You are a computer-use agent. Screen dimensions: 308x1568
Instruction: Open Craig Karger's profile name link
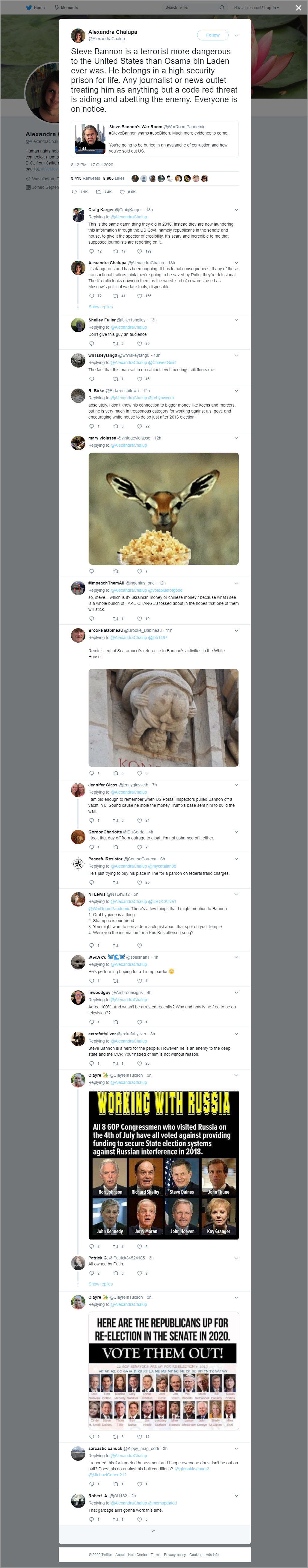[x=101, y=209]
